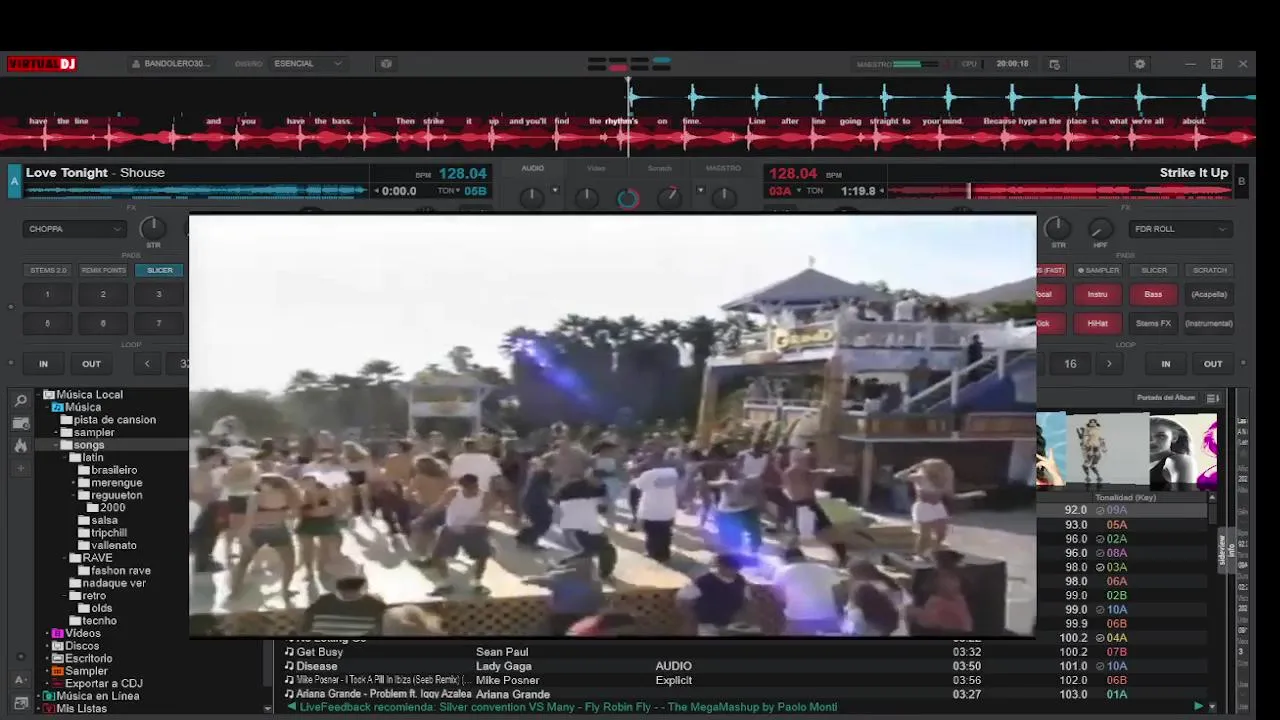This screenshot has width=1280, height=720.
Task: Open the settings gear icon
Action: click(1139, 64)
